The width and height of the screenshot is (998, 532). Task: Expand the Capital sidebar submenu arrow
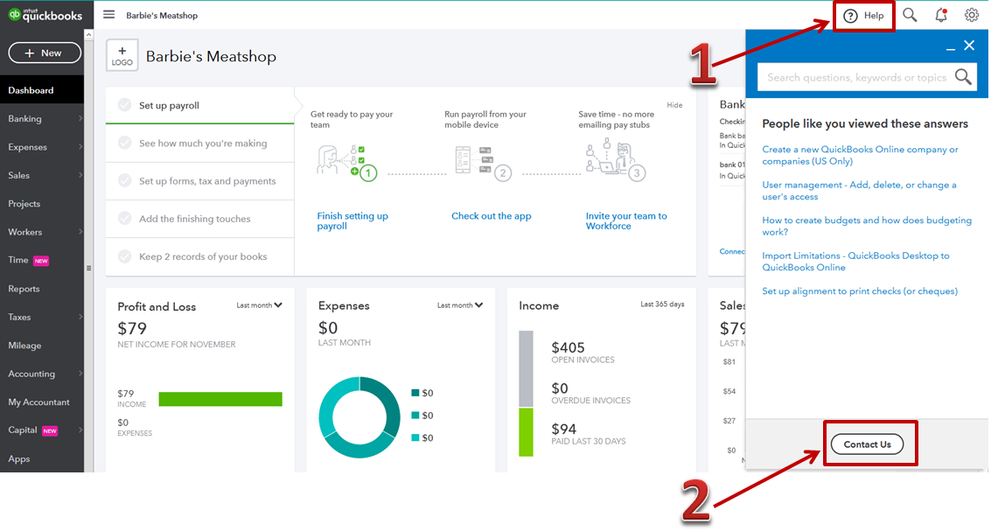pyautogui.click(x=80, y=430)
